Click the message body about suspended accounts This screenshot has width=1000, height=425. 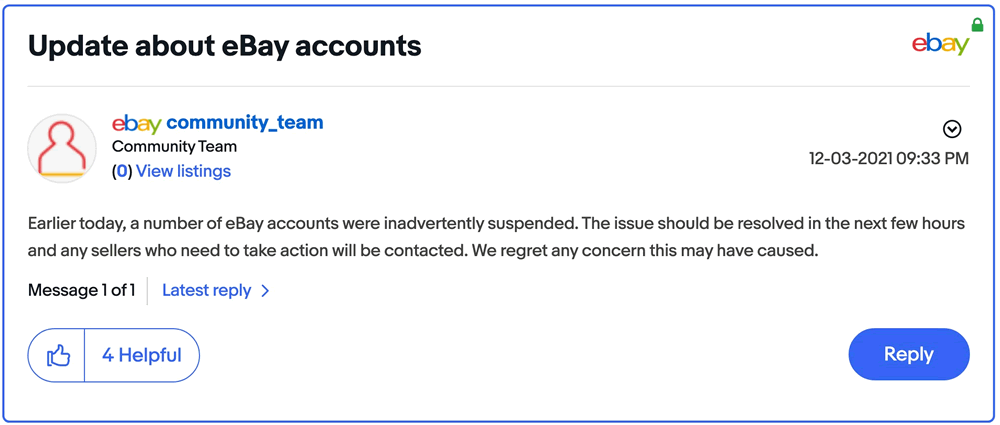tap(496, 237)
